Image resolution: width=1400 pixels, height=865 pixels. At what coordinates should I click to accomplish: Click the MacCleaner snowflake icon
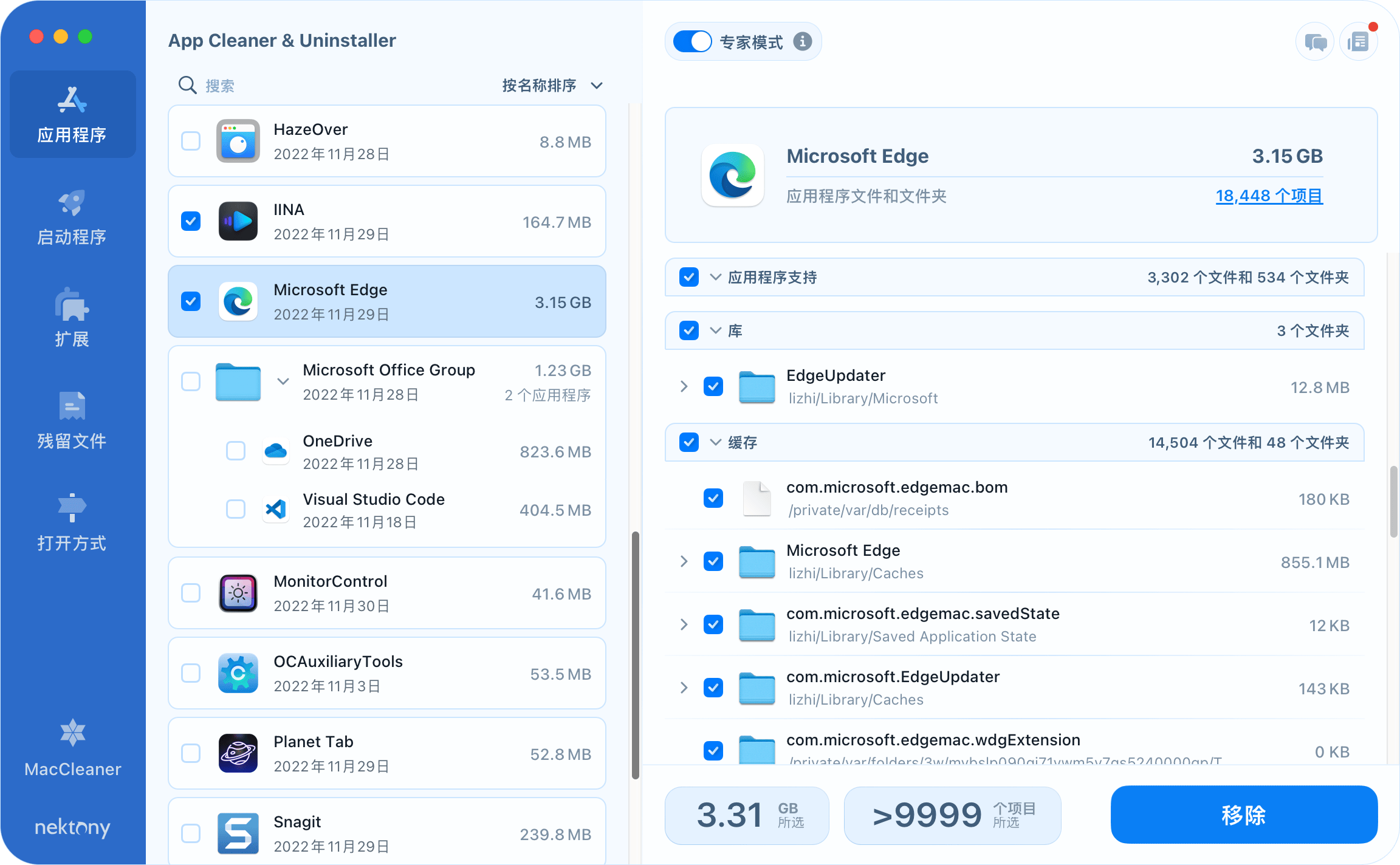point(72,733)
